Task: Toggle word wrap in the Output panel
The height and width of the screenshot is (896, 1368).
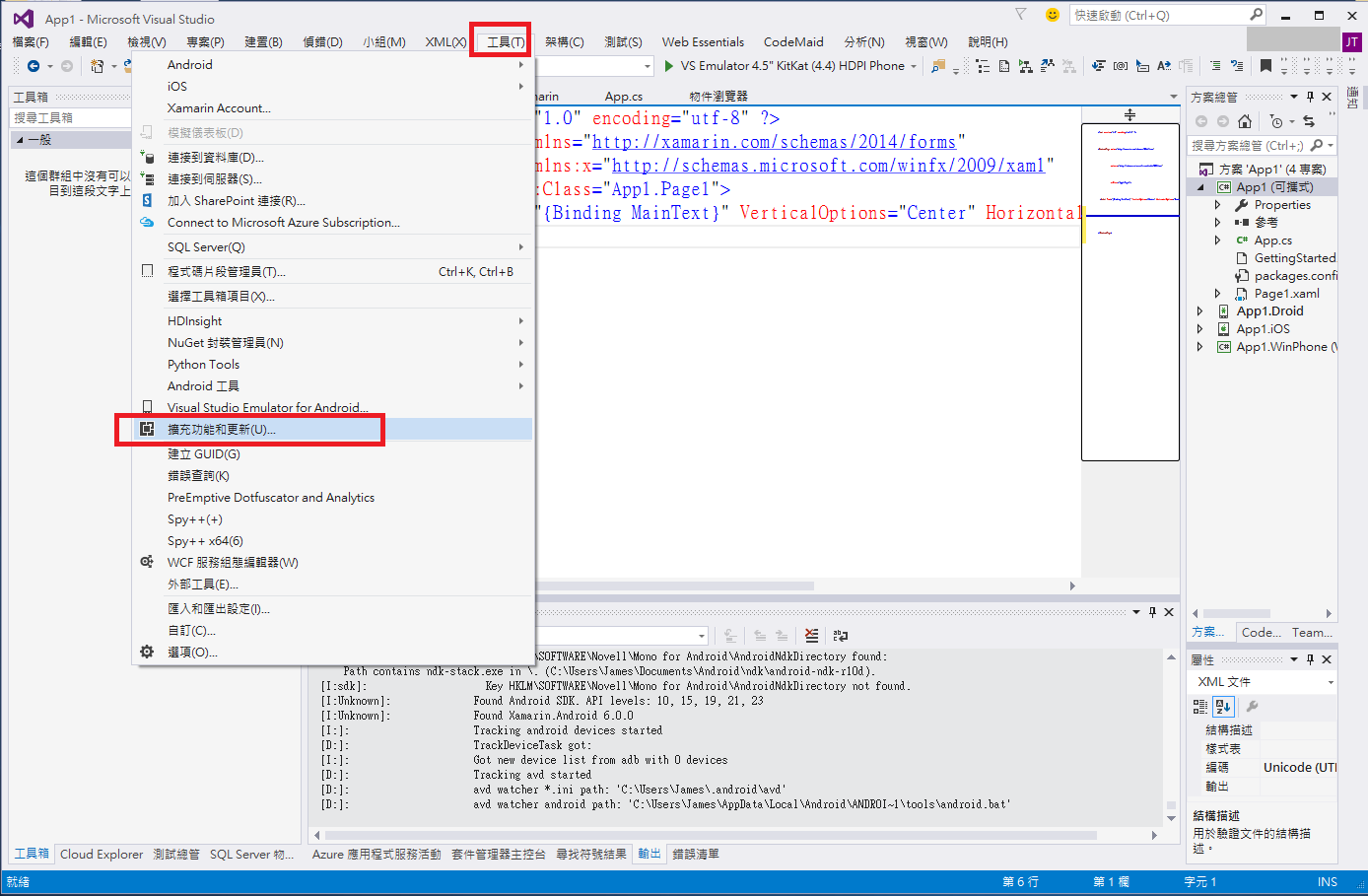Action: (x=840, y=636)
